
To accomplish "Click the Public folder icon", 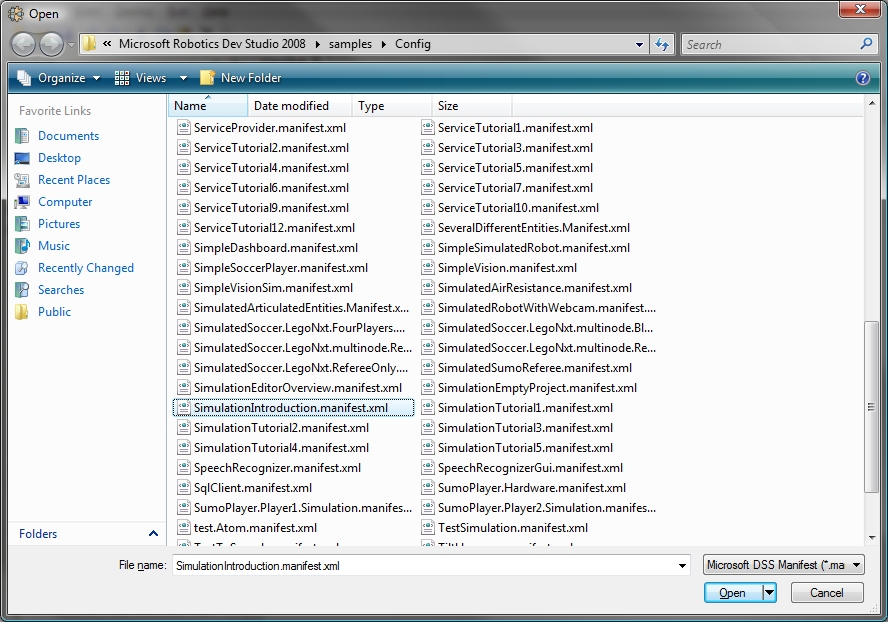I will 22,312.
